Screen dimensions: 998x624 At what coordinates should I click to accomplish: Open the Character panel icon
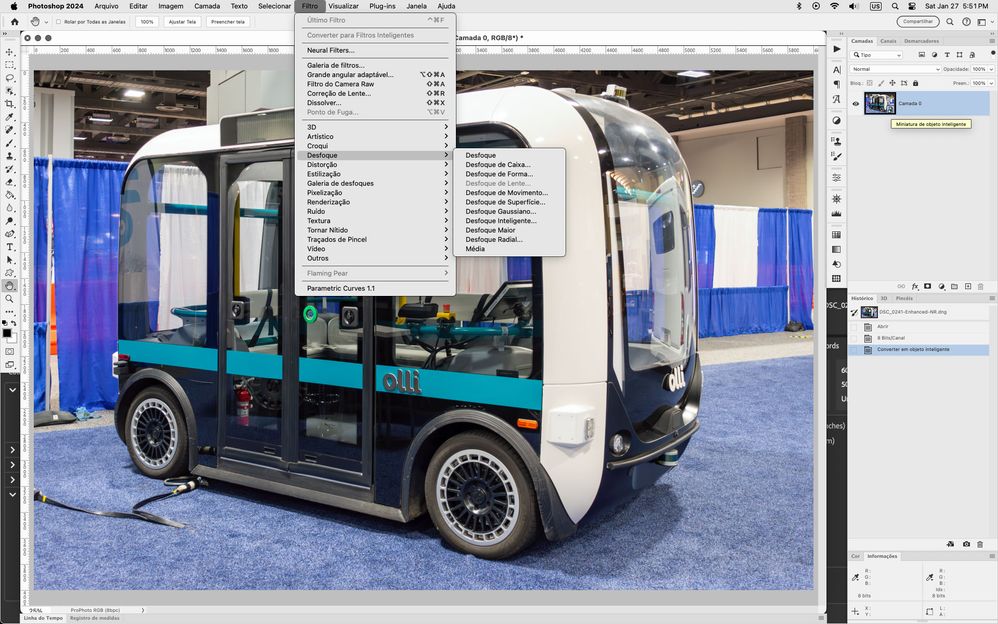point(836,69)
